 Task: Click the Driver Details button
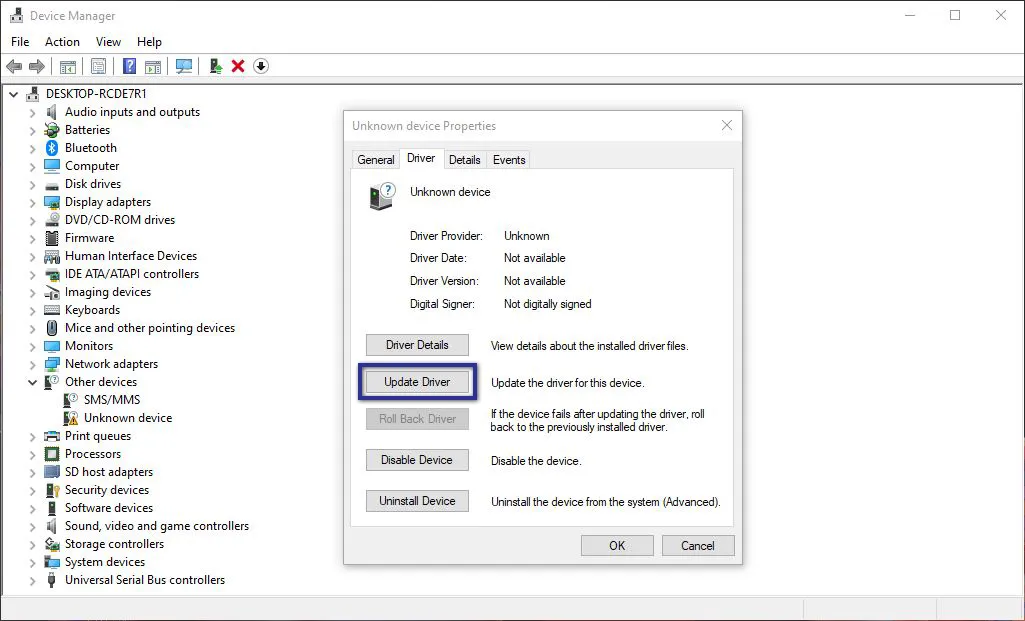tap(417, 344)
